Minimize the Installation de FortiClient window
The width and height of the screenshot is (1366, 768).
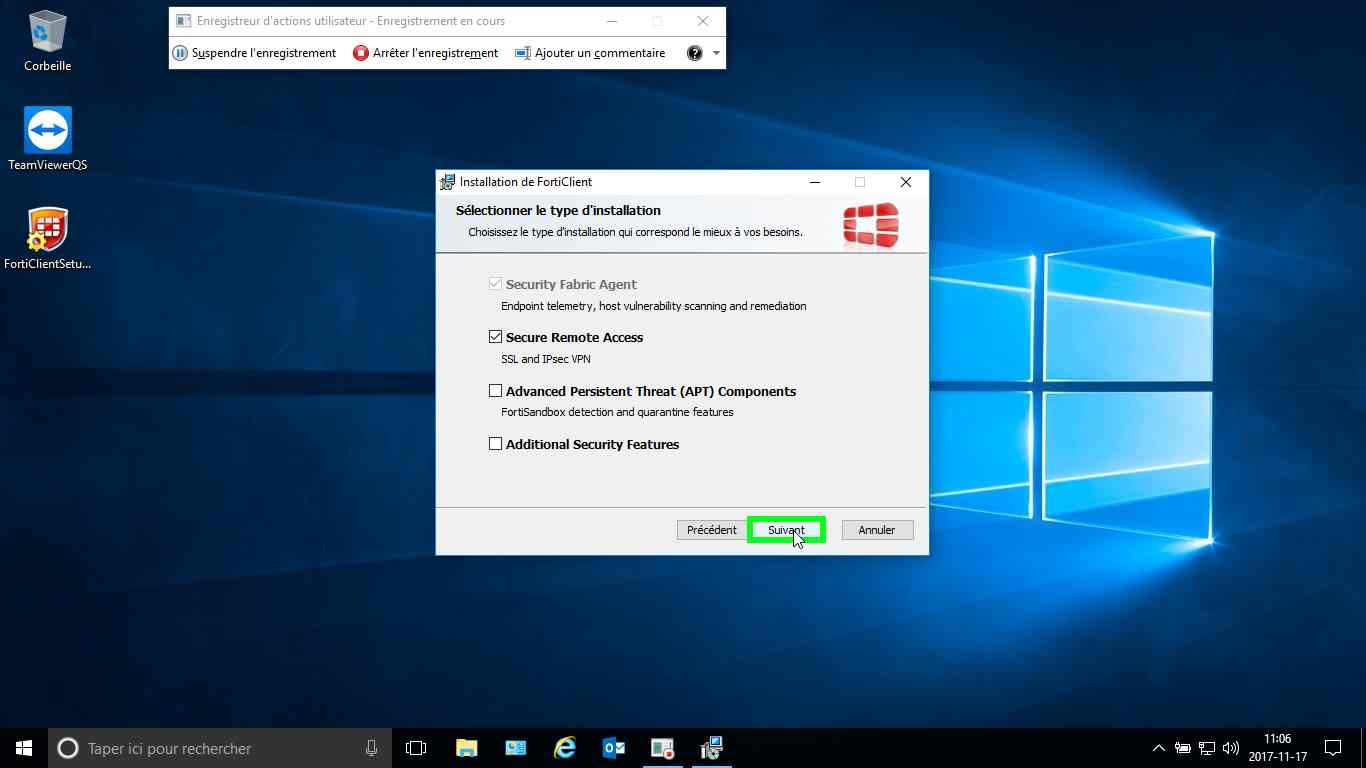pyautogui.click(x=816, y=182)
